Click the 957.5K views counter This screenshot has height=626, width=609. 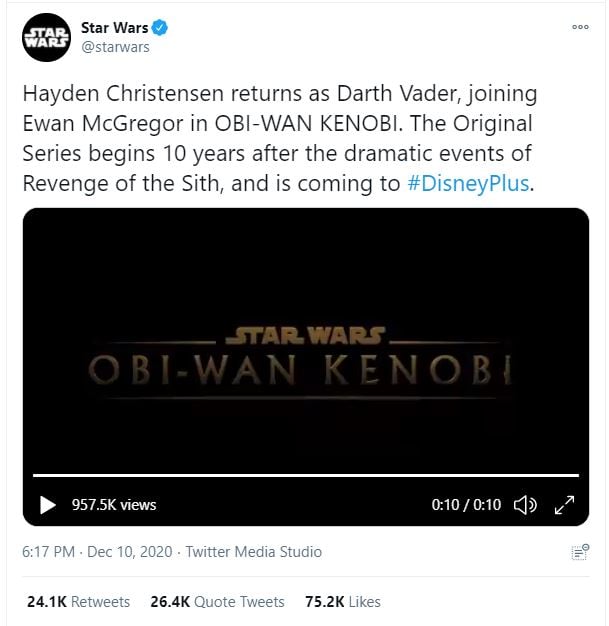pyautogui.click(x=113, y=505)
